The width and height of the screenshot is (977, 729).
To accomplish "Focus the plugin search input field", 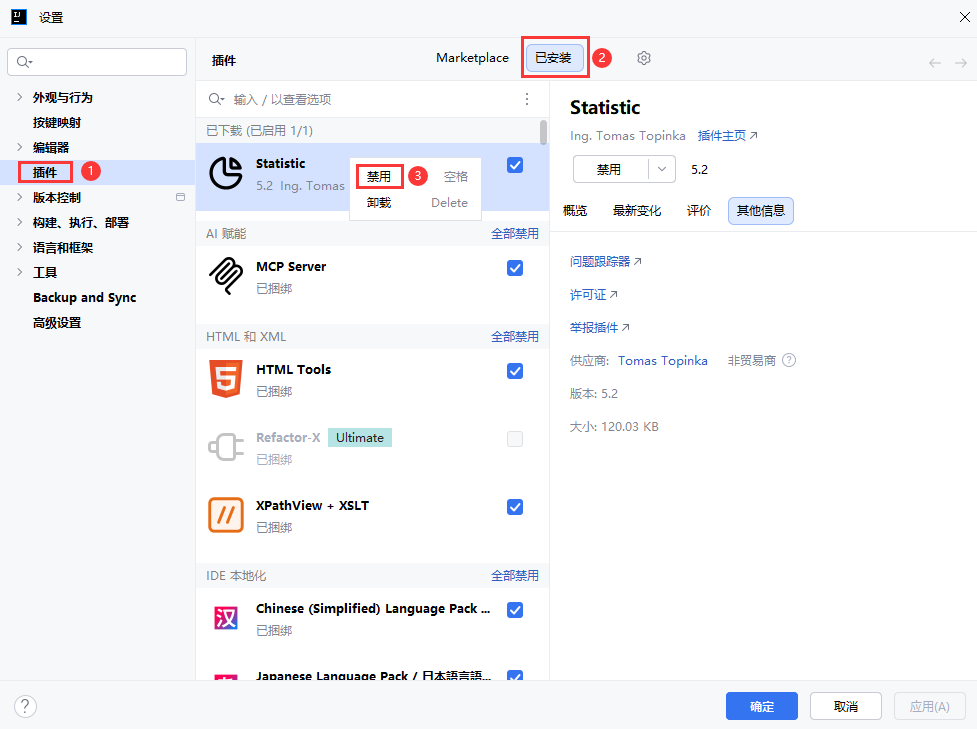I will [374, 99].
